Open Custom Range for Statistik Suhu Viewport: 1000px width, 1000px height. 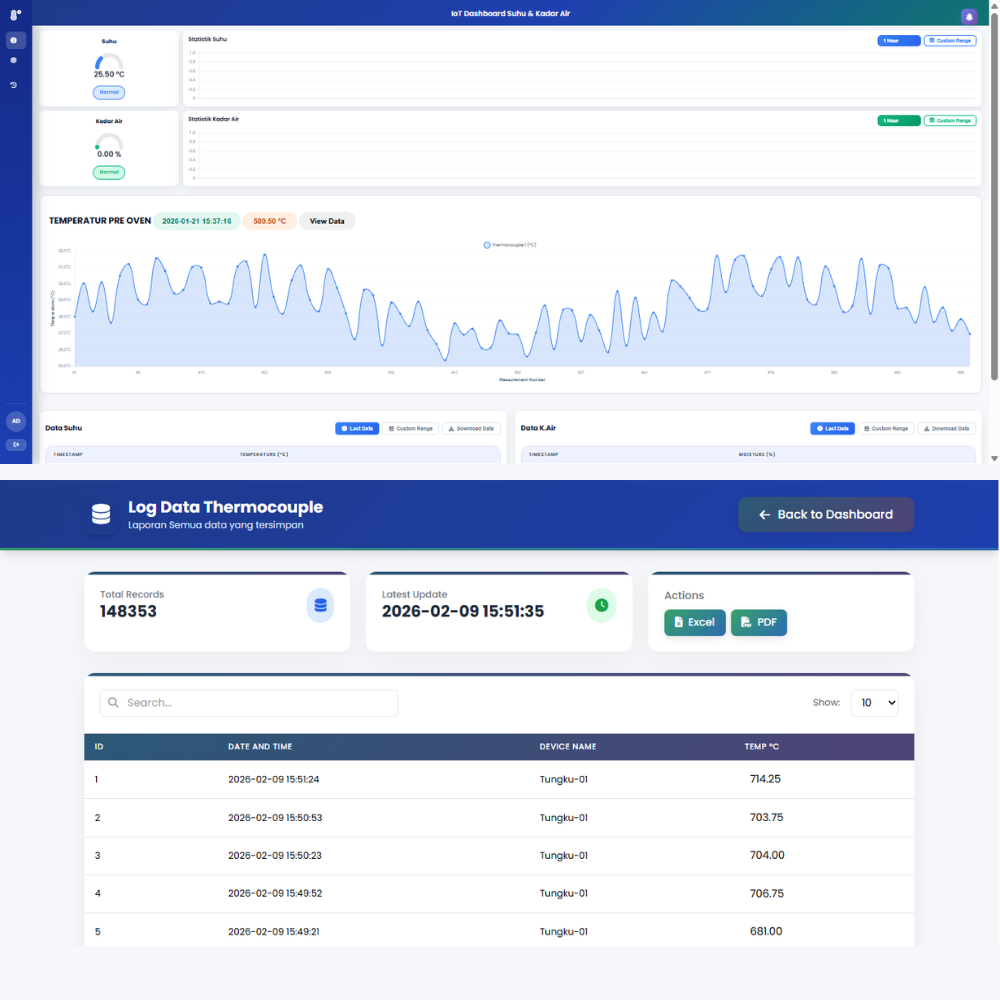click(950, 41)
